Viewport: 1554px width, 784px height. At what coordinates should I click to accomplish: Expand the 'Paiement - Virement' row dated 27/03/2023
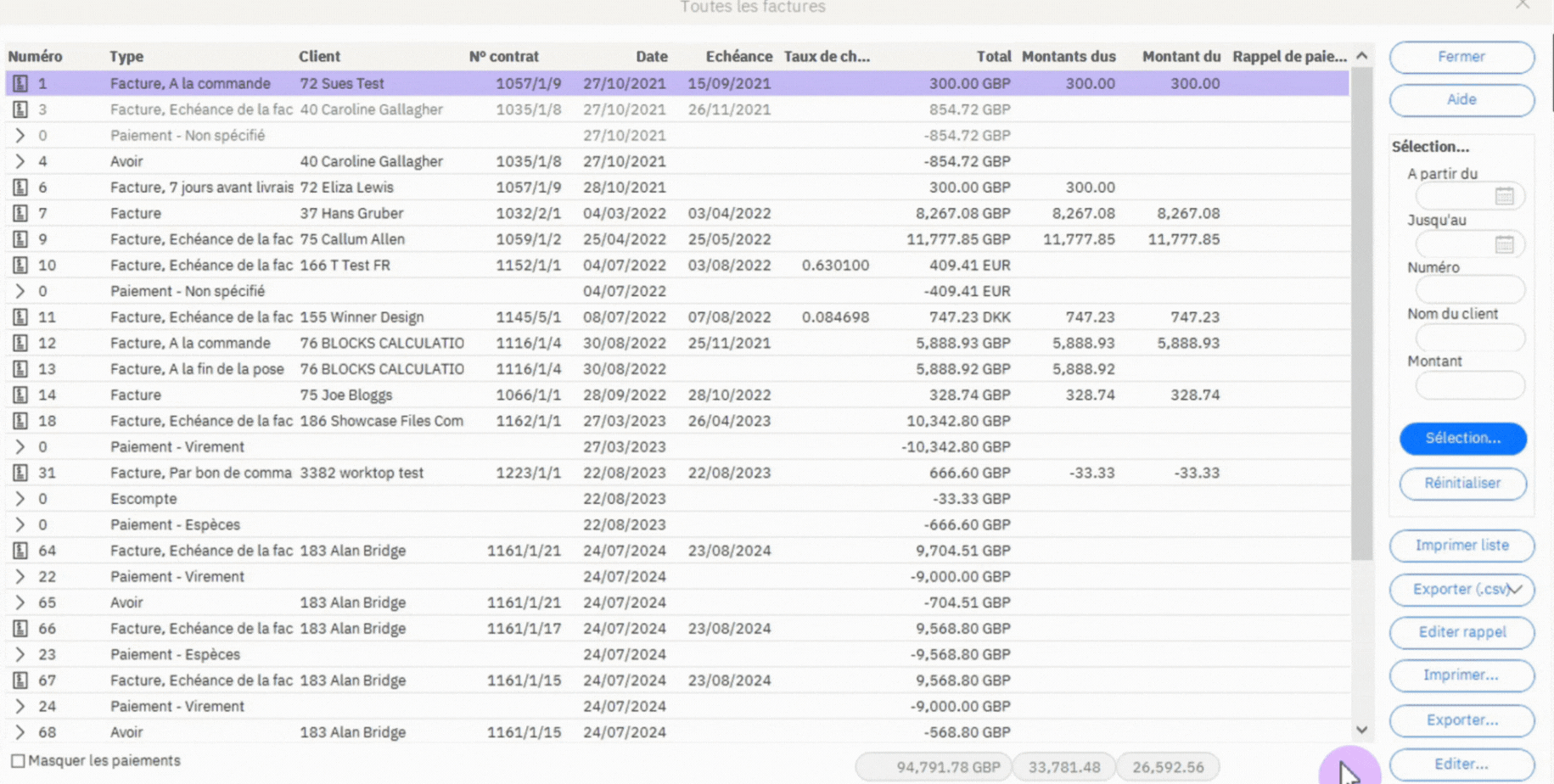(x=21, y=446)
